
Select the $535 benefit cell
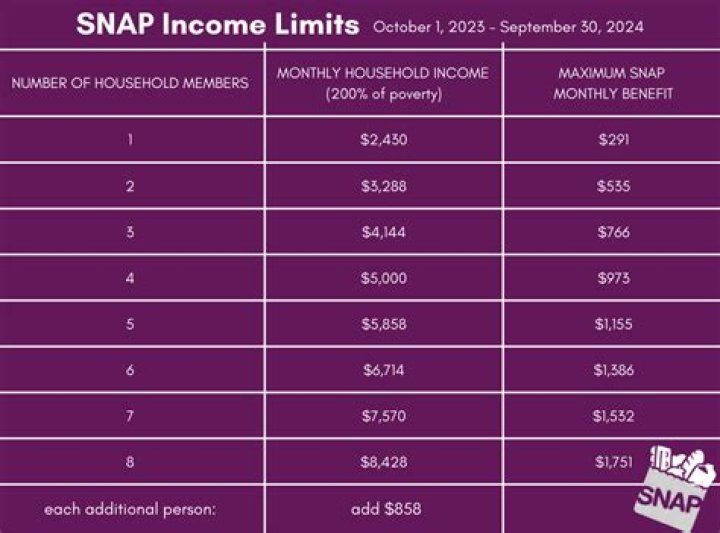point(612,187)
